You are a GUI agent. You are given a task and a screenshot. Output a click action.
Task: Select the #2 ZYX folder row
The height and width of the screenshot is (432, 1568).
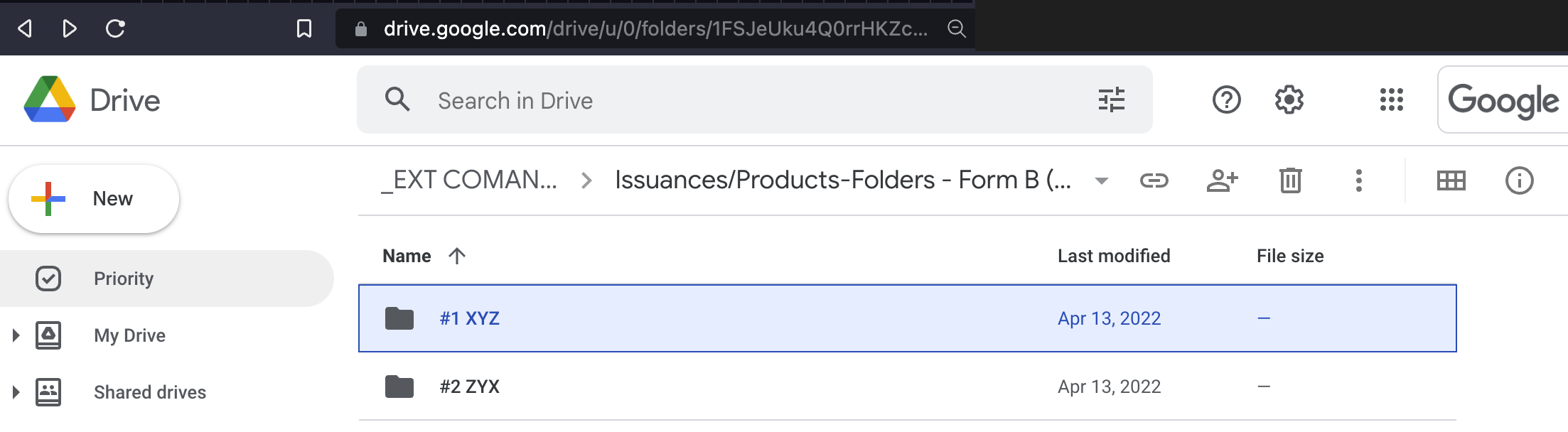pyautogui.click(x=908, y=387)
